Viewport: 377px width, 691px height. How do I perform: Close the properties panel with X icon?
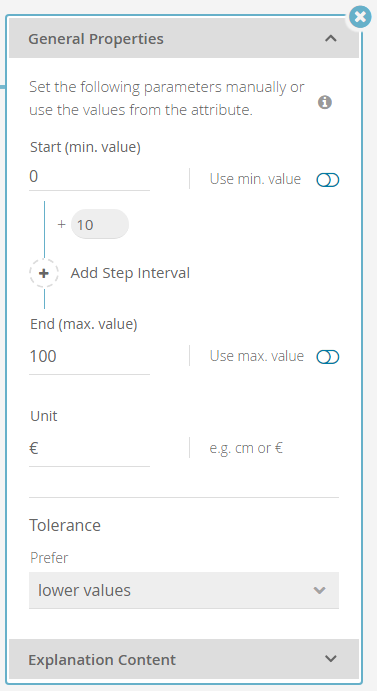click(x=360, y=17)
